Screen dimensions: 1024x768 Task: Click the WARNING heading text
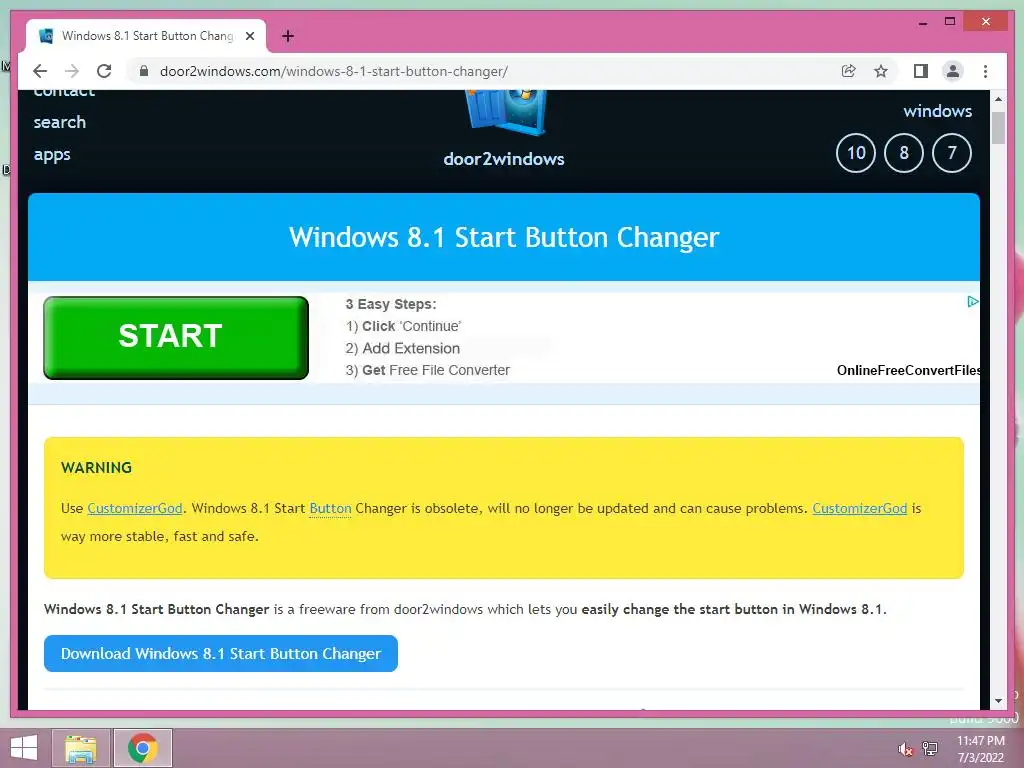[x=96, y=468]
